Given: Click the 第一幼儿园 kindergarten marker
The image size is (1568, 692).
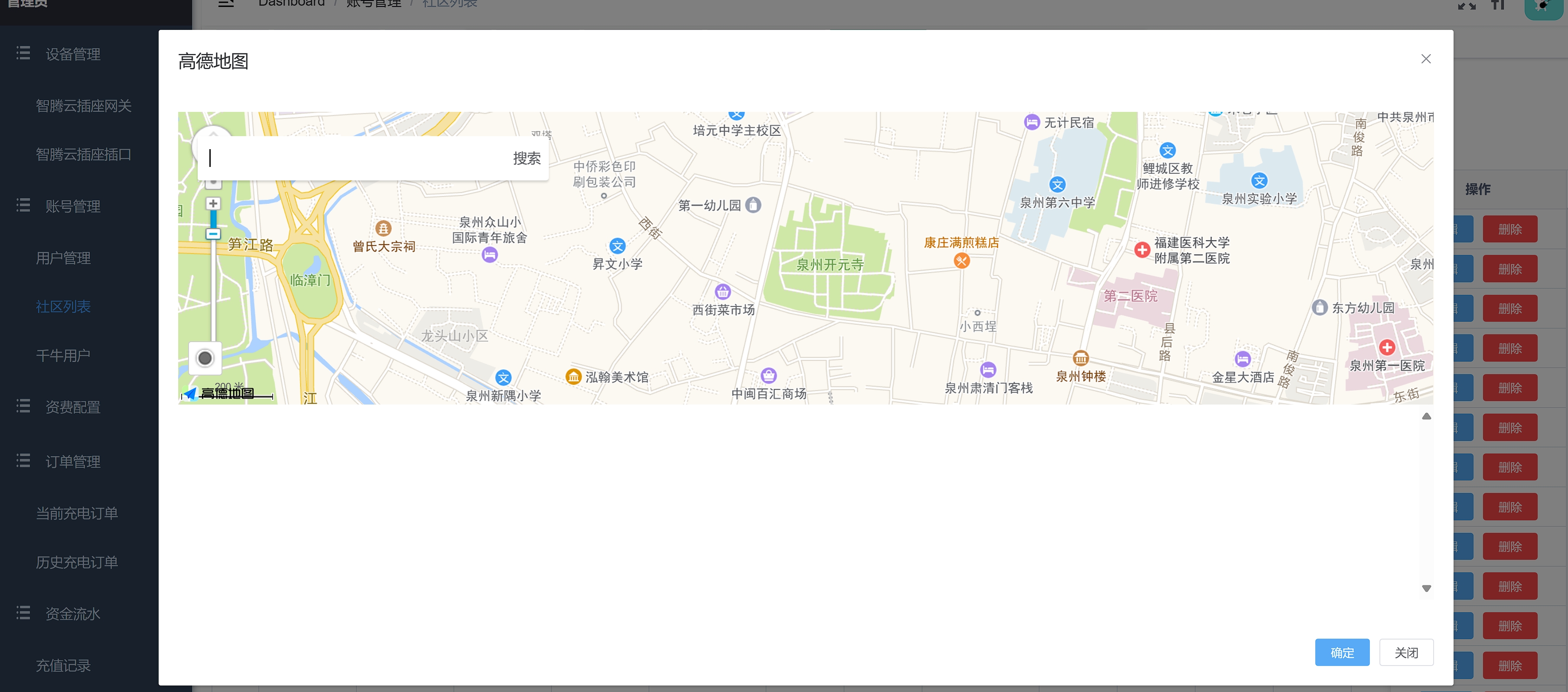Looking at the screenshot, I should click(x=753, y=205).
